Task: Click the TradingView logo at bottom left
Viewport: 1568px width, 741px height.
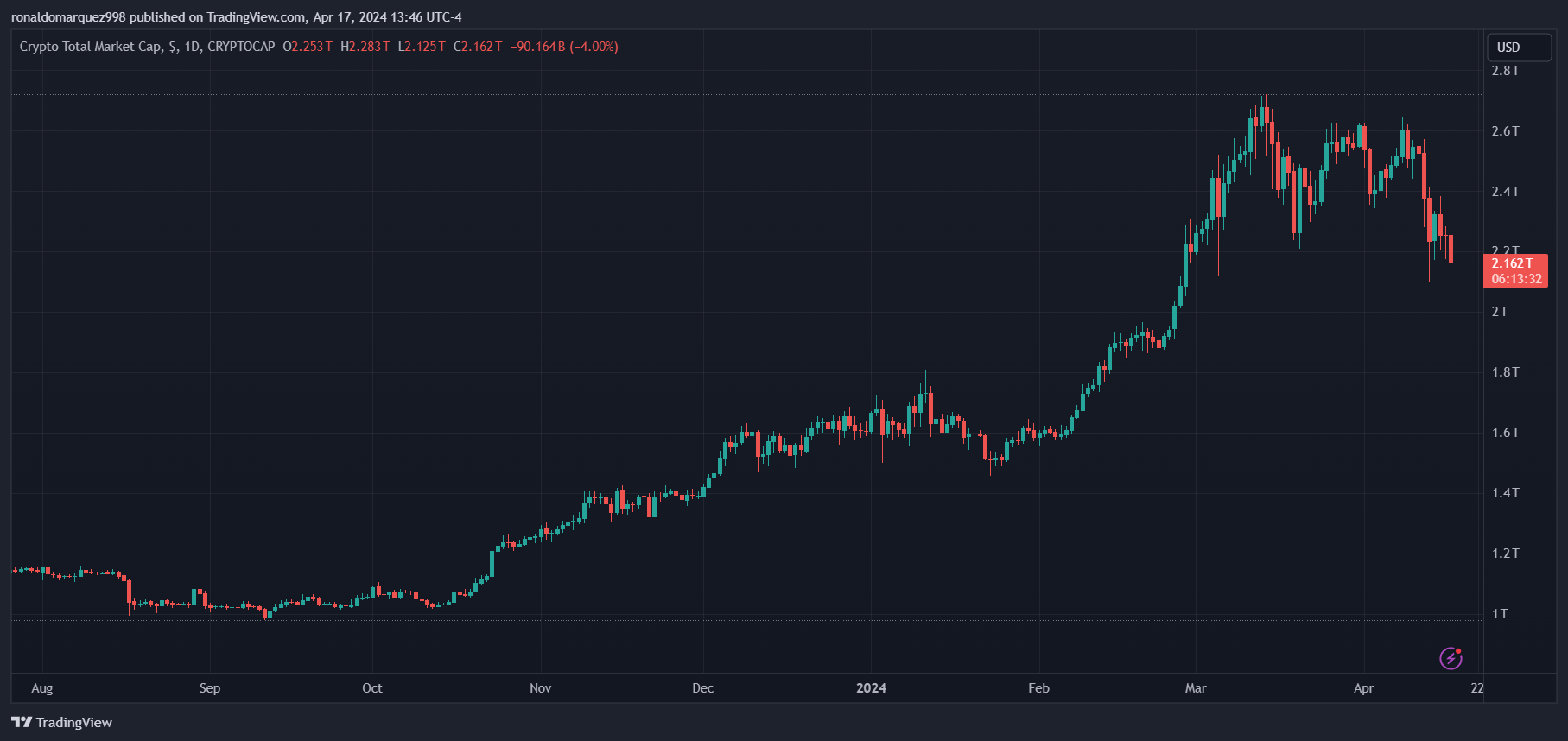Action: coord(61,722)
